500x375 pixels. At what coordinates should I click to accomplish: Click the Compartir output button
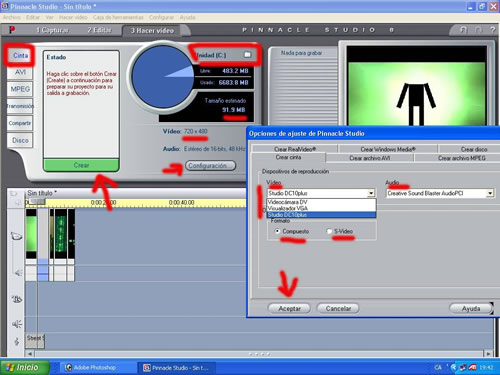pyautogui.click(x=20, y=123)
